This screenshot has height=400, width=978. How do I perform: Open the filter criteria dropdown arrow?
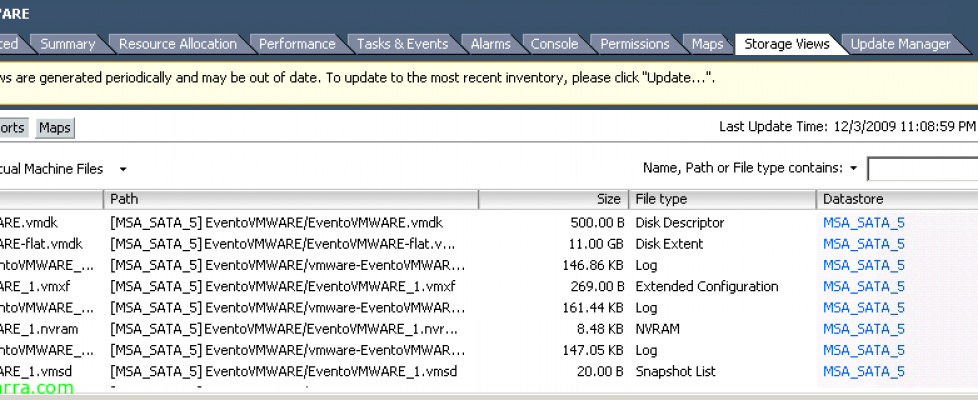pos(854,169)
